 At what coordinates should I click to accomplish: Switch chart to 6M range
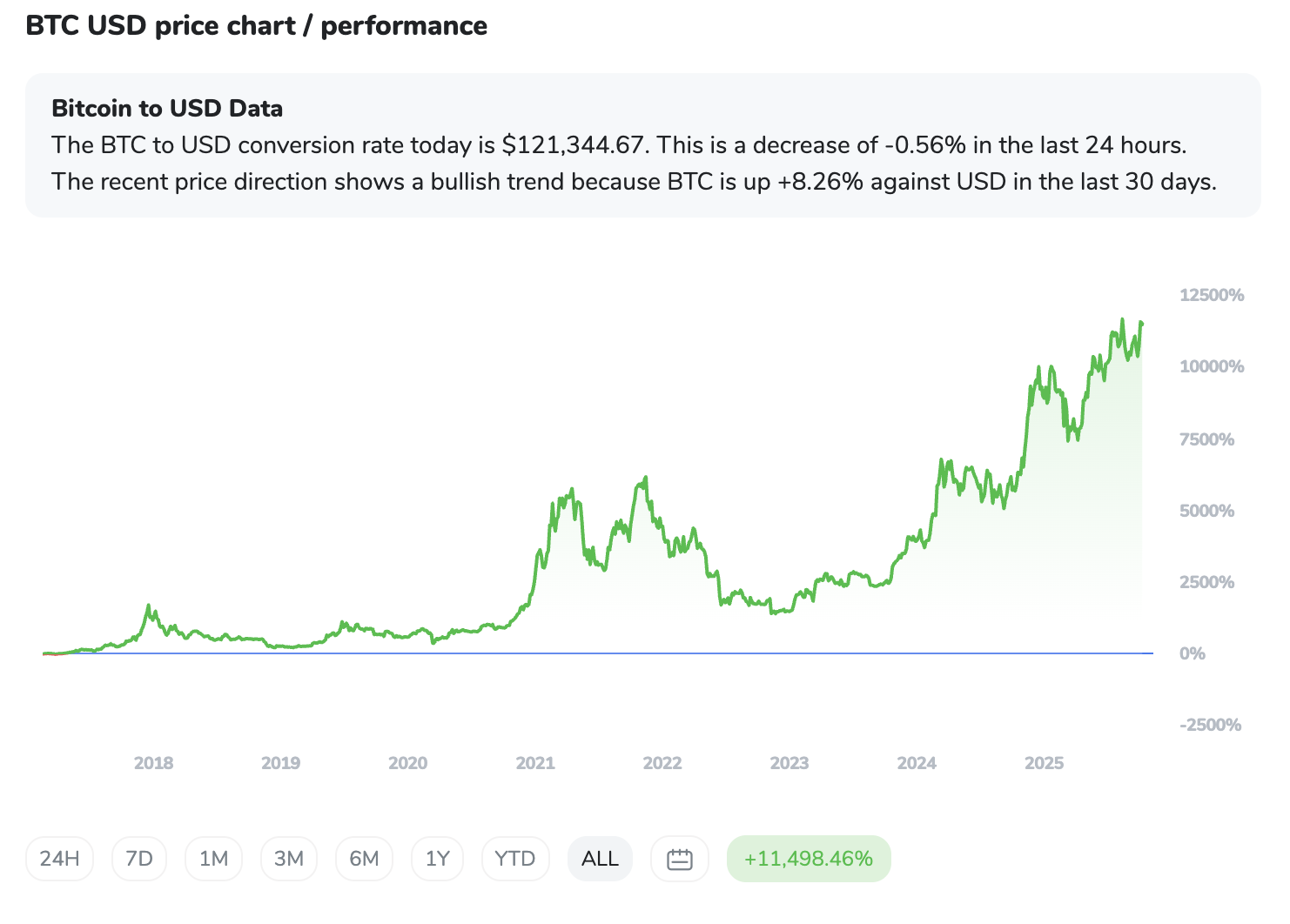tap(364, 859)
